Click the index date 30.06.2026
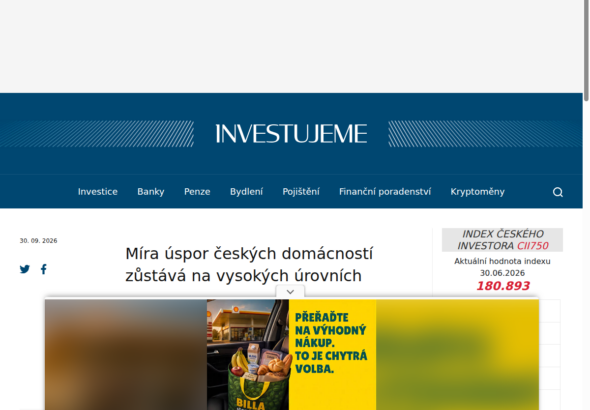590x410 pixels. click(502, 273)
